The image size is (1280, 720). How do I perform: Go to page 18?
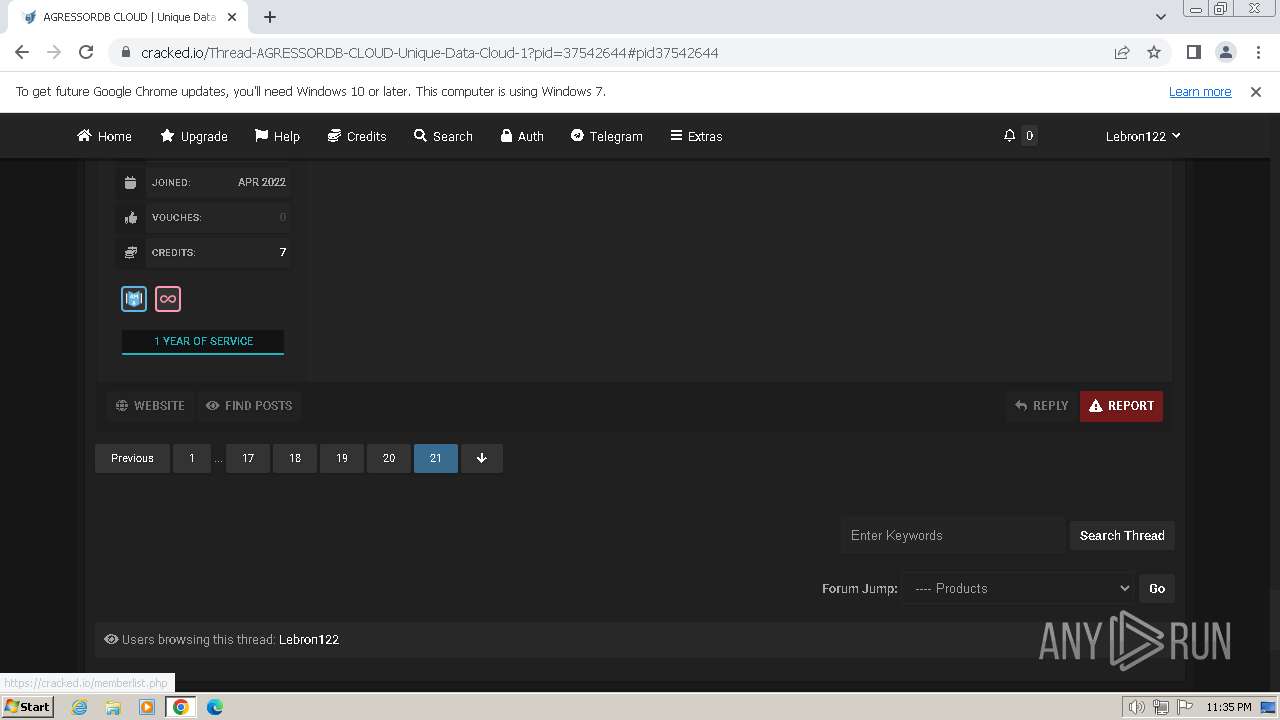[x=295, y=458]
